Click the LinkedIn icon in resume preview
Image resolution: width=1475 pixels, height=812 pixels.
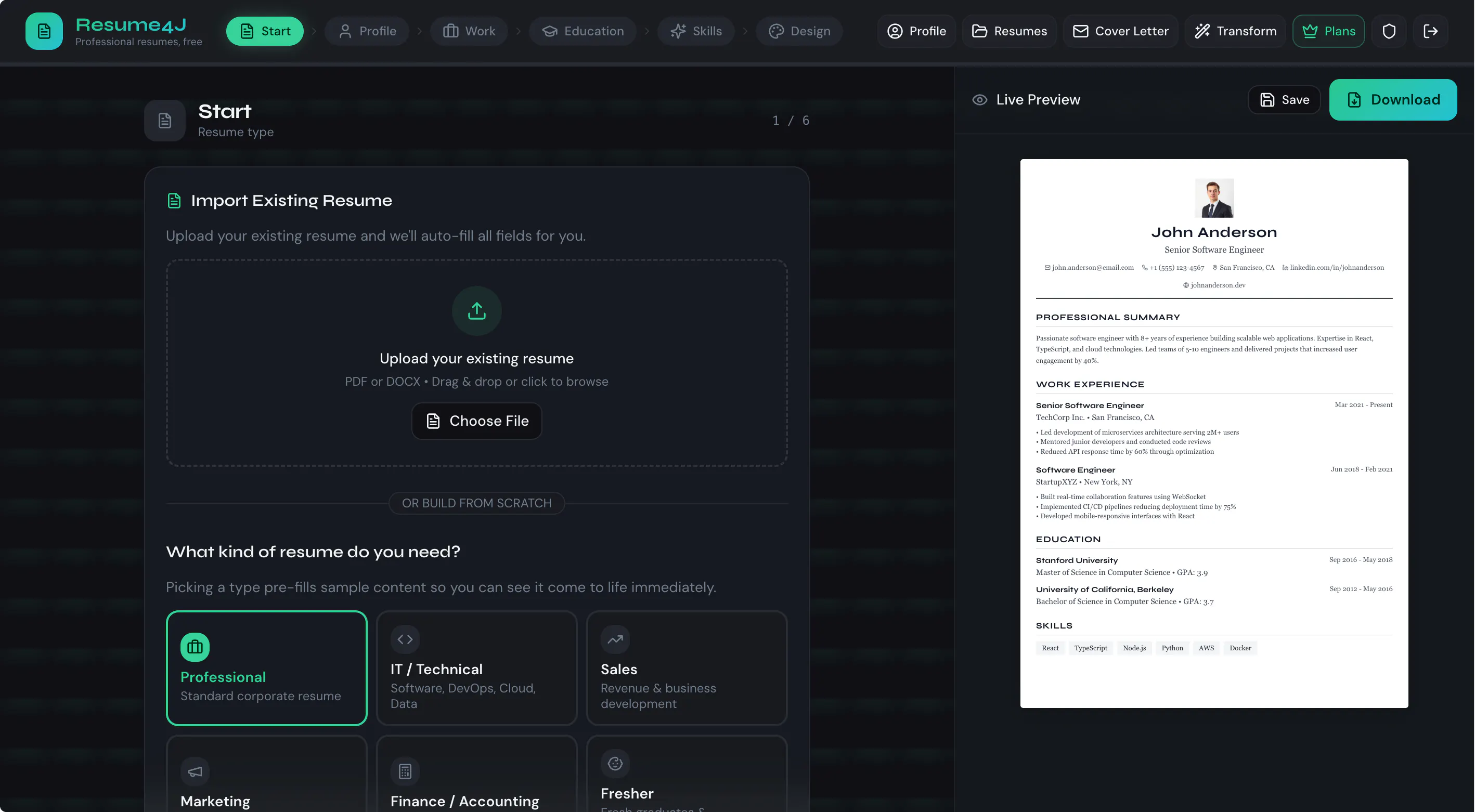(x=1285, y=267)
